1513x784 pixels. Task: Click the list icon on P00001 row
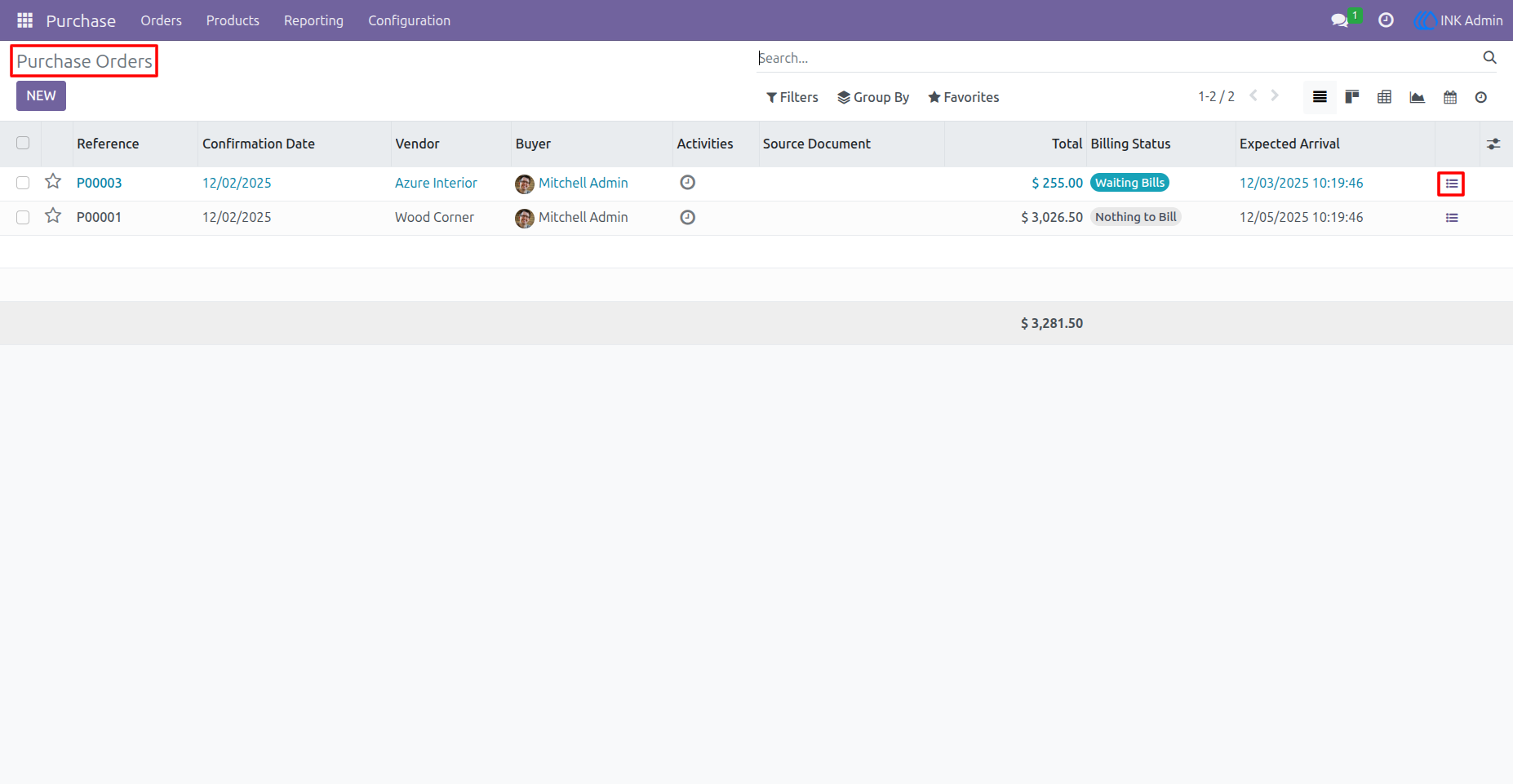(x=1452, y=218)
